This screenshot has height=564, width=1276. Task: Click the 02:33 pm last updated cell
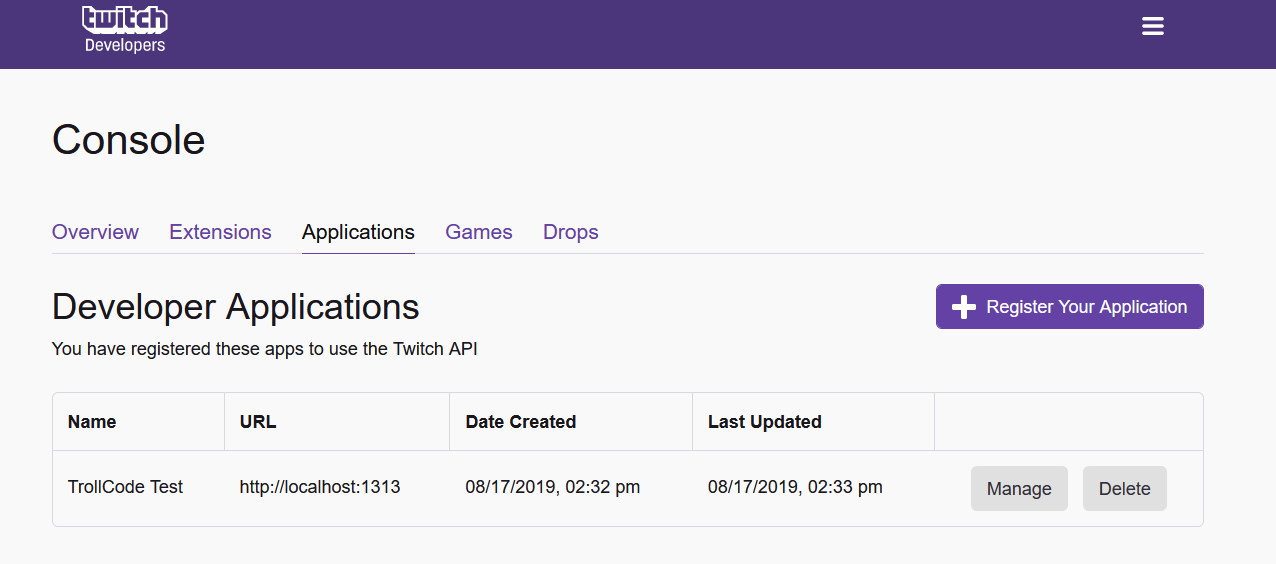point(795,487)
